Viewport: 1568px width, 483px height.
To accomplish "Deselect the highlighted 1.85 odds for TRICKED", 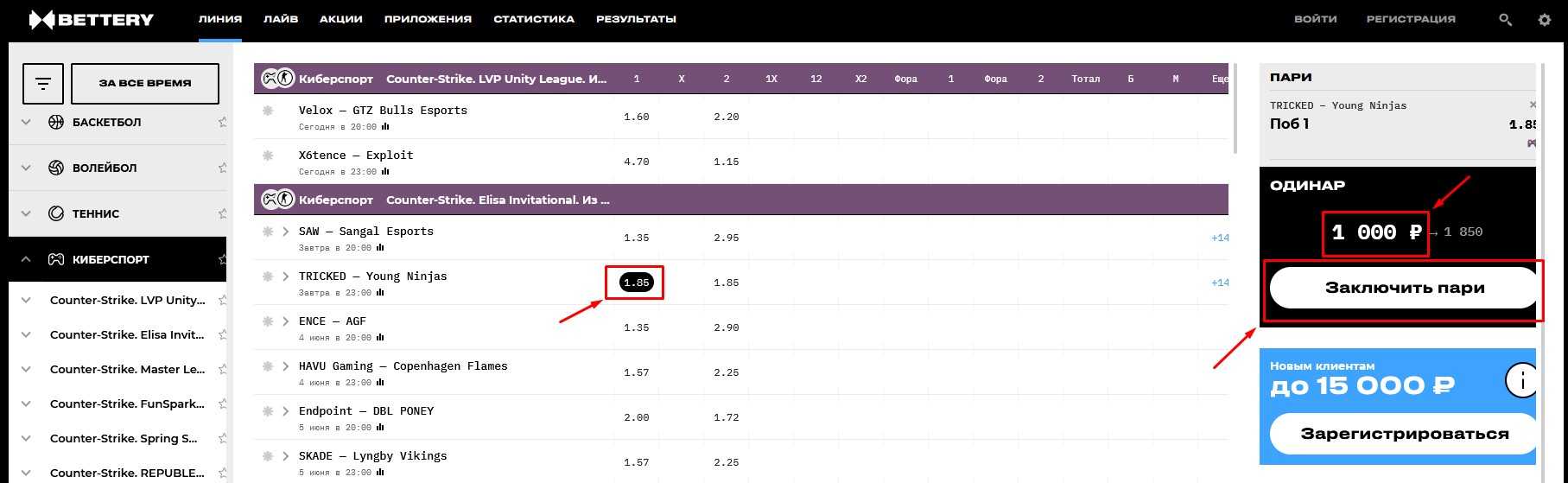I will (636, 283).
